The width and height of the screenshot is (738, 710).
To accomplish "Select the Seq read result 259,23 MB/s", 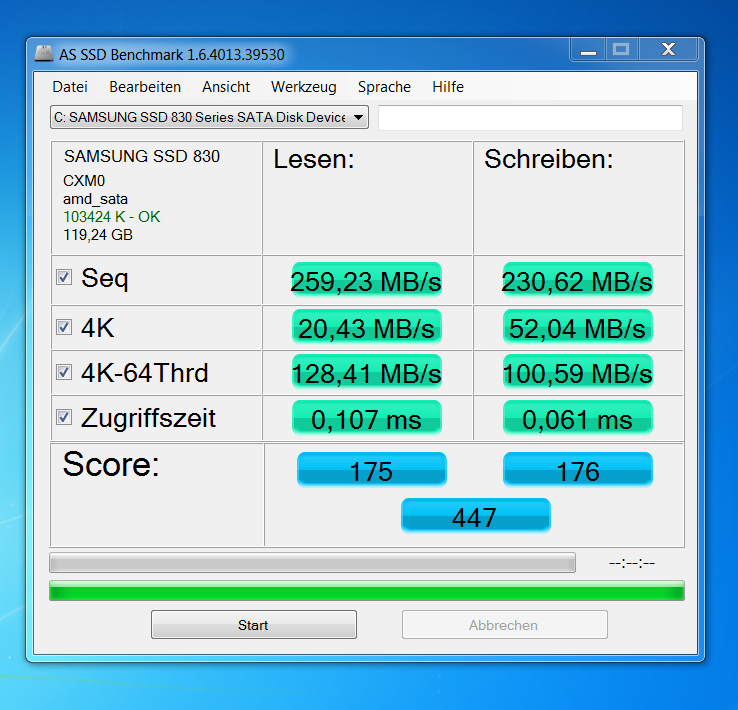I will [x=367, y=280].
